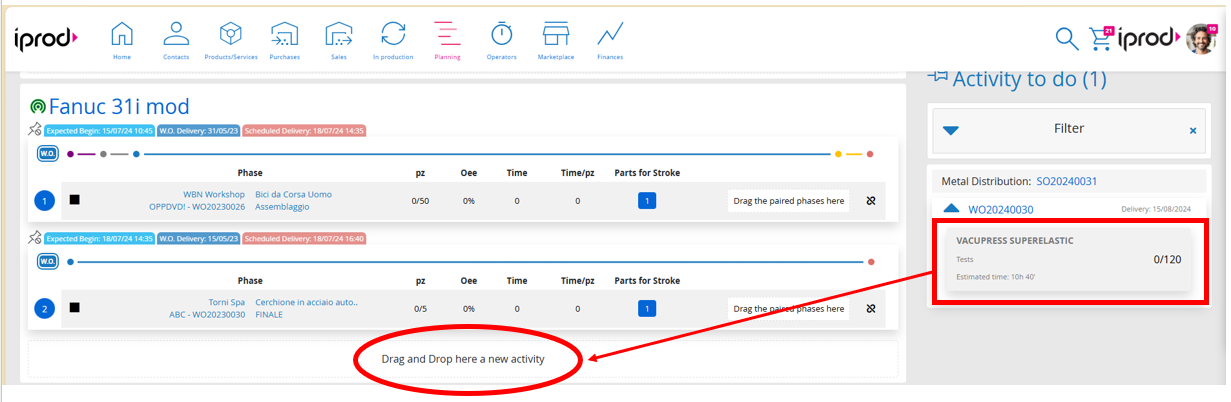This screenshot has width=1231, height=402.
Task: Click Parts for Stroke value, row 1
Action: coord(647,200)
